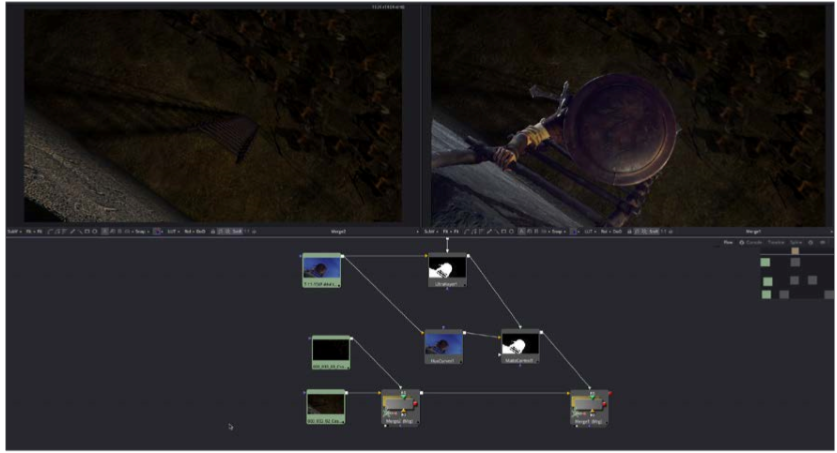Select the UltraKeyer1 node in the flow
Screen dimensions: 837x453
[447, 271]
